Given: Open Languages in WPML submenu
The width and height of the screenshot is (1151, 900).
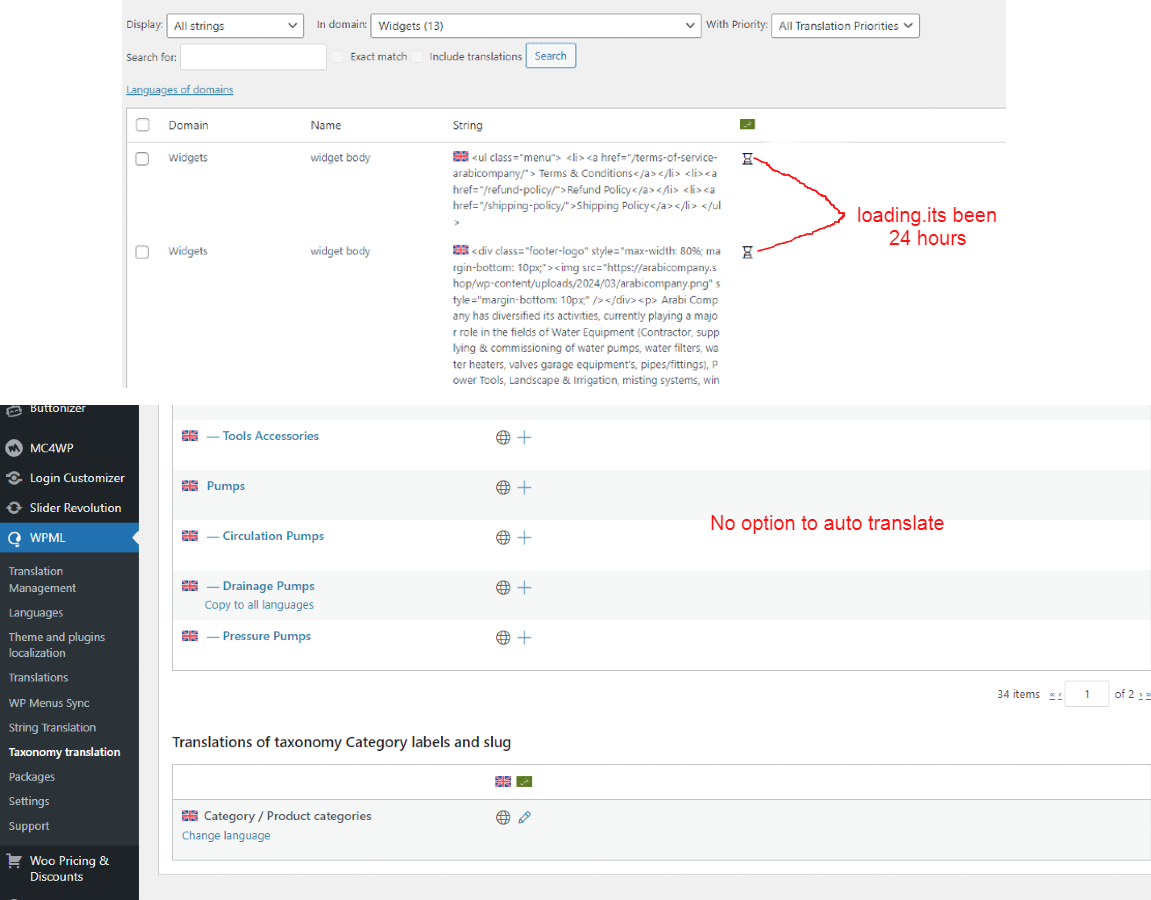Looking at the screenshot, I should pos(36,612).
